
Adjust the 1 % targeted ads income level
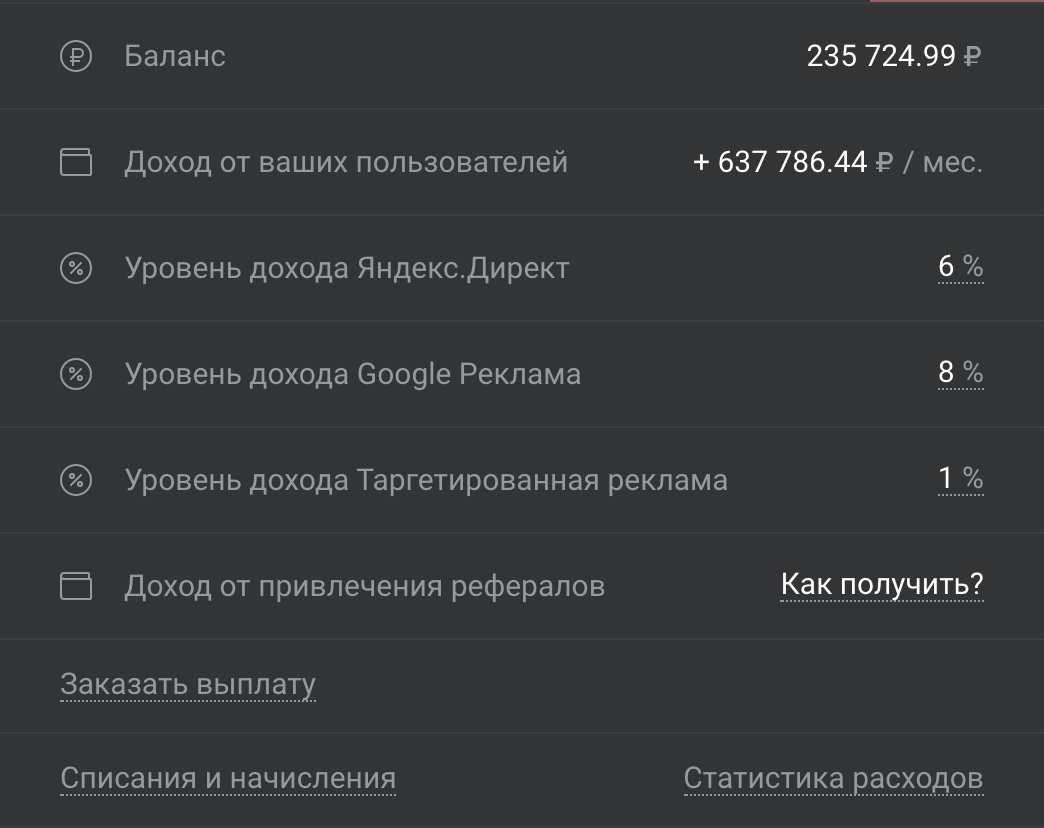(x=959, y=479)
